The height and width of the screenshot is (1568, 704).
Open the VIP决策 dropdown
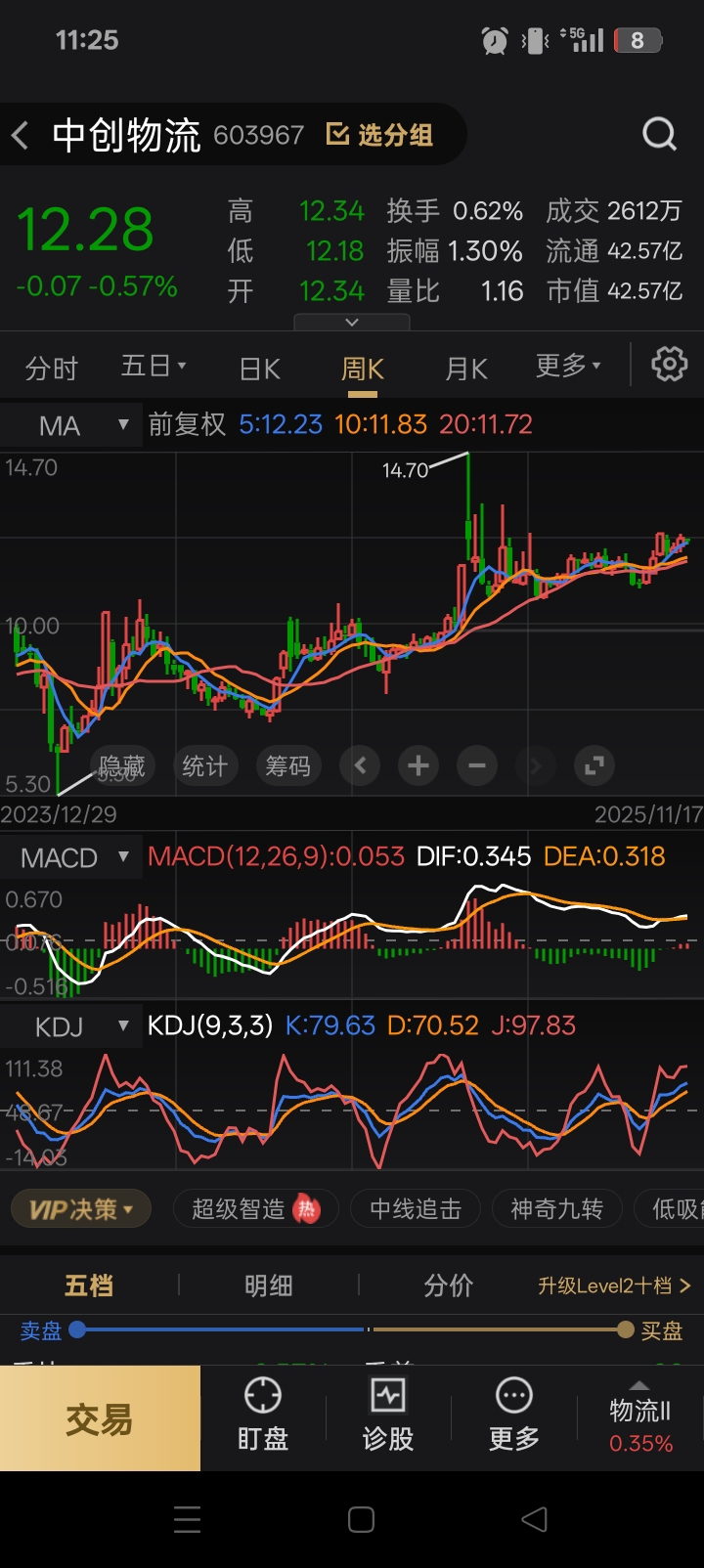click(80, 1209)
